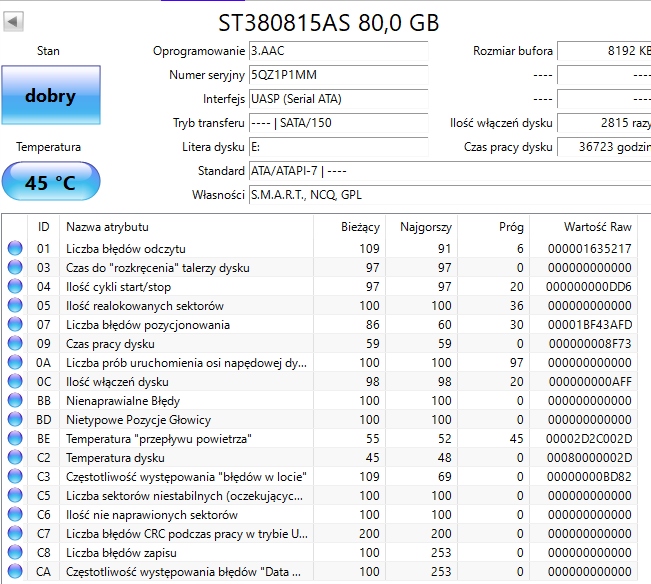Click status orb for Ilość włączeń dysku row

pyautogui.click(x=14, y=382)
